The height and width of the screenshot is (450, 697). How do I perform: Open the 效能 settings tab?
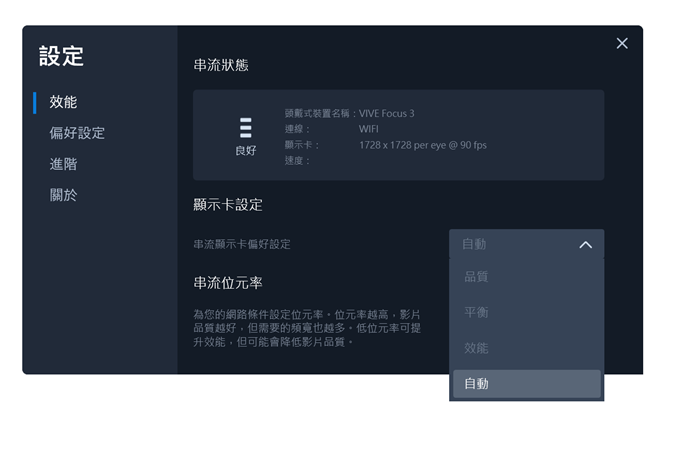pyautogui.click(x=63, y=102)
